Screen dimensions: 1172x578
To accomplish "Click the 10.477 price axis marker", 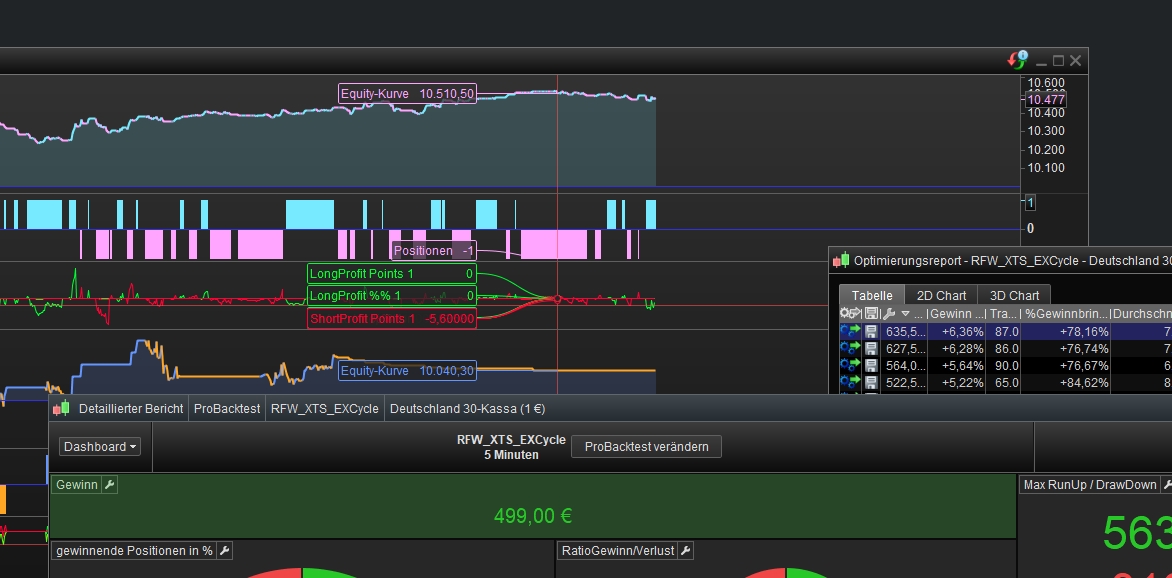I will (1046, 100).
